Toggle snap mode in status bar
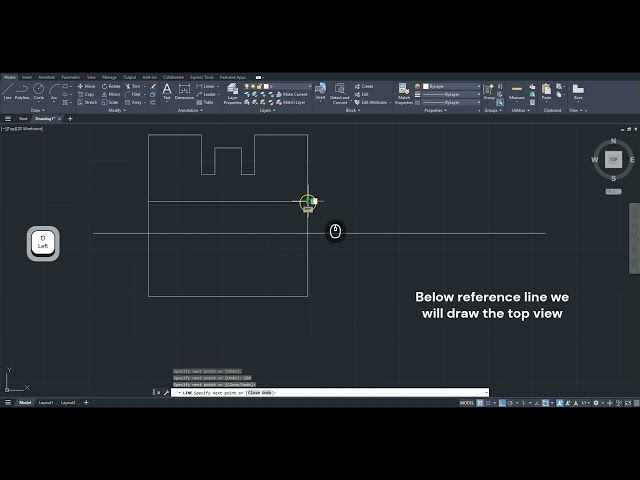The width and height of the screenshot is (640, 480). point(488,403)
